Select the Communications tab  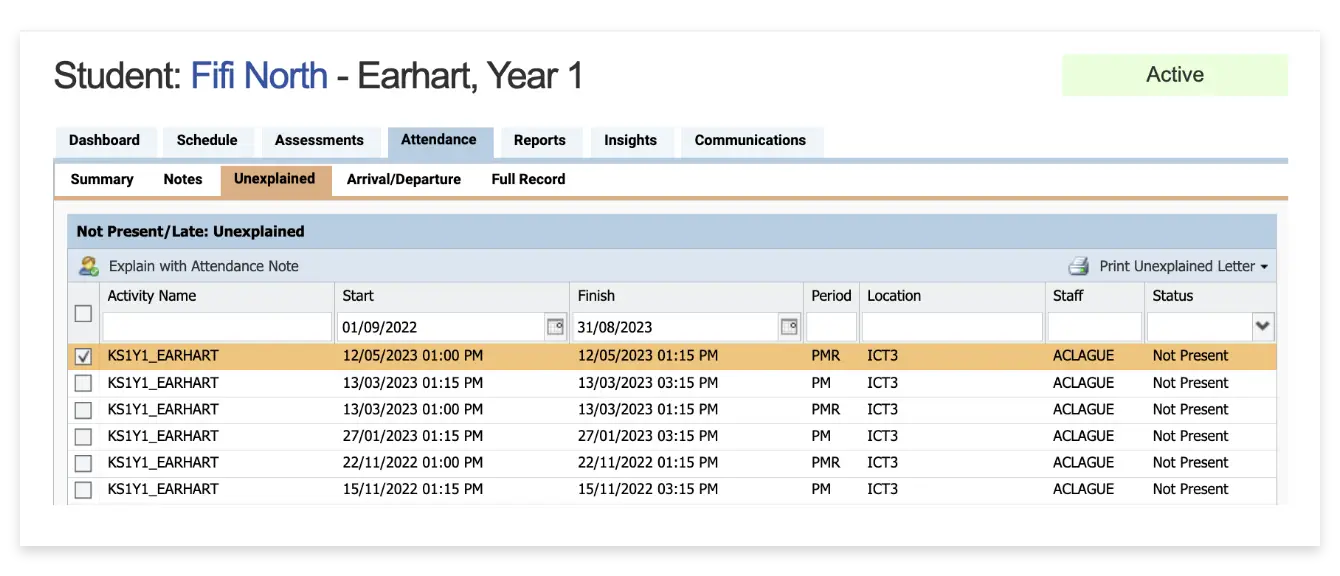click(750, 140)
